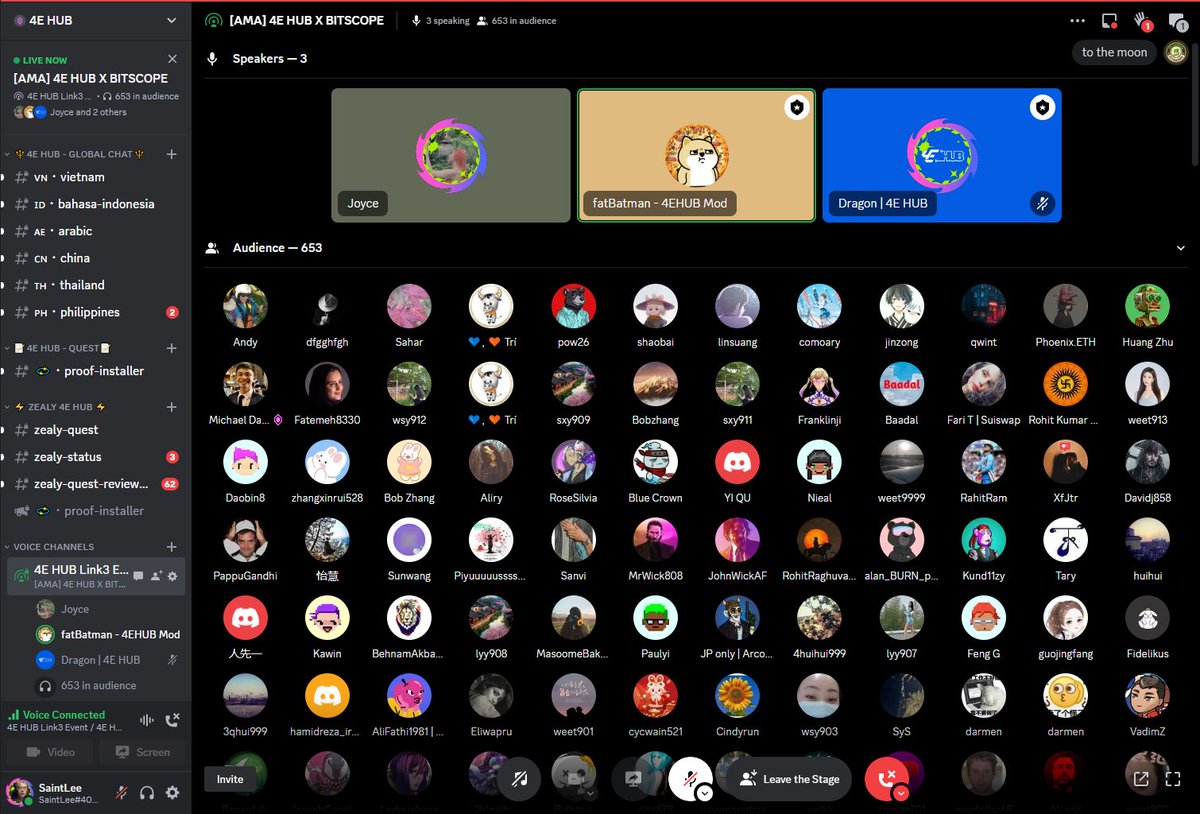
Task: Open microphone input options arrow
Action: 705,793
